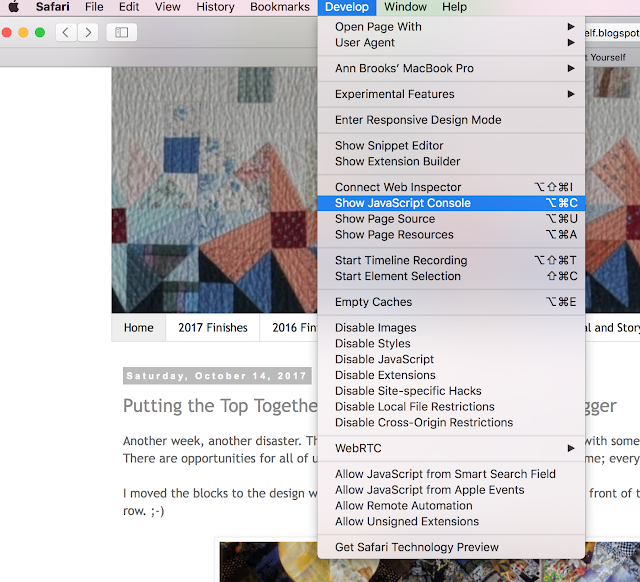Toggle Disable Styles option
Viewport: 640px width, 582px height.
pos(451,344)
